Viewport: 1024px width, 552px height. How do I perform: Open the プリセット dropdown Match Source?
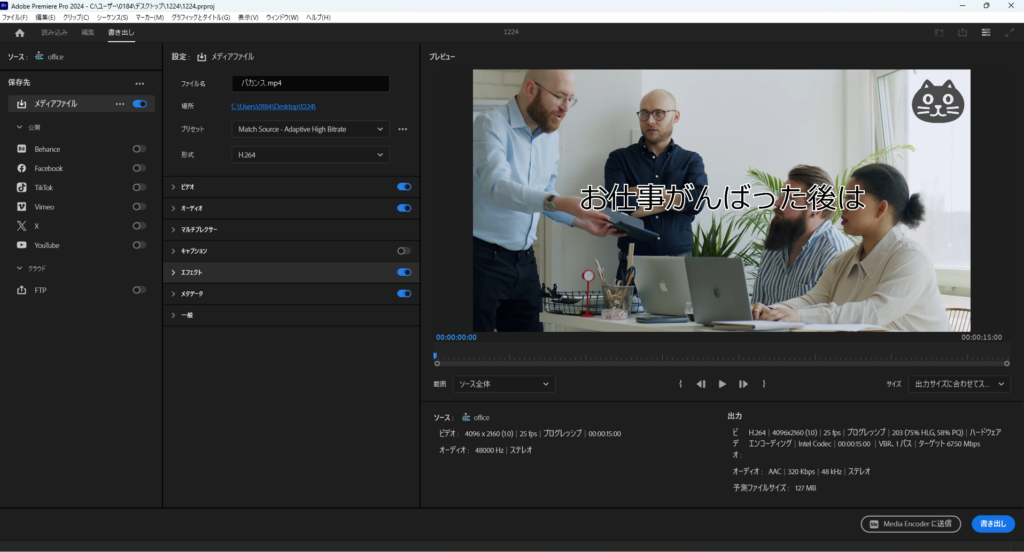[x=310, y=129]
